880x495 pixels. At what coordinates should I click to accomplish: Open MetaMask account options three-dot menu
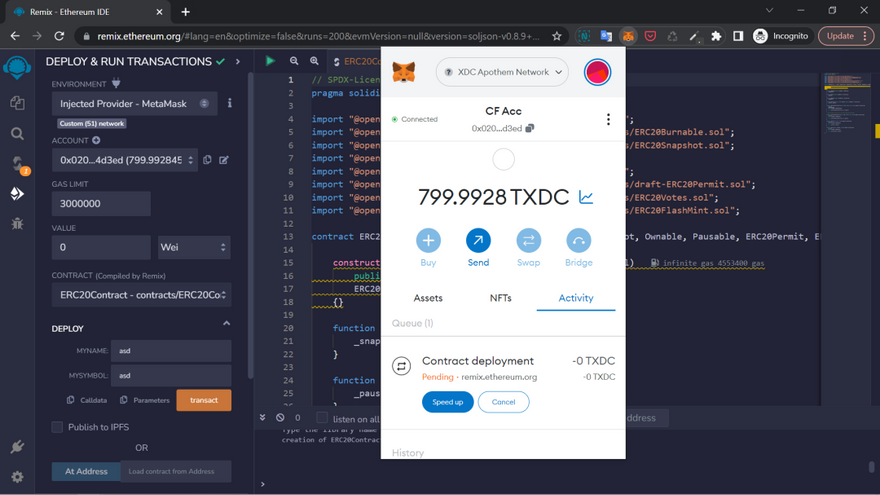608,119
